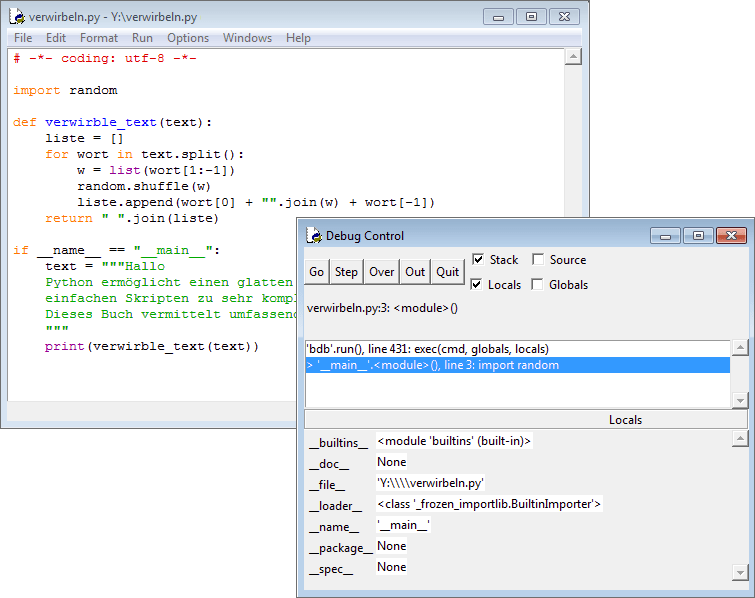Image resolution: width=755 pixels, height=598 pixels.
Task: Minimize the verwirbeln.py editor window
Action: tap(498, 17)
